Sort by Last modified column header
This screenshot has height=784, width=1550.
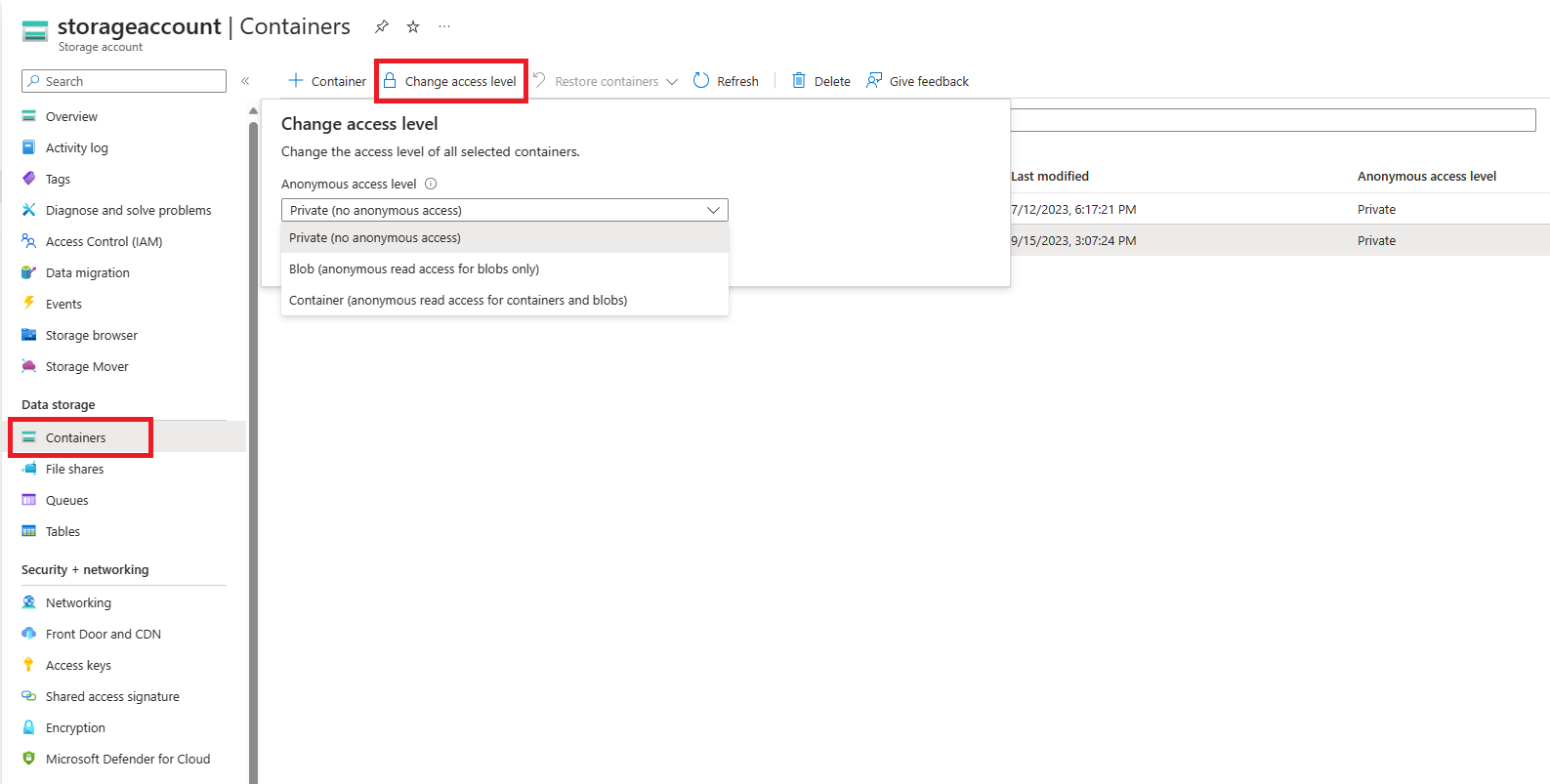1050,176
